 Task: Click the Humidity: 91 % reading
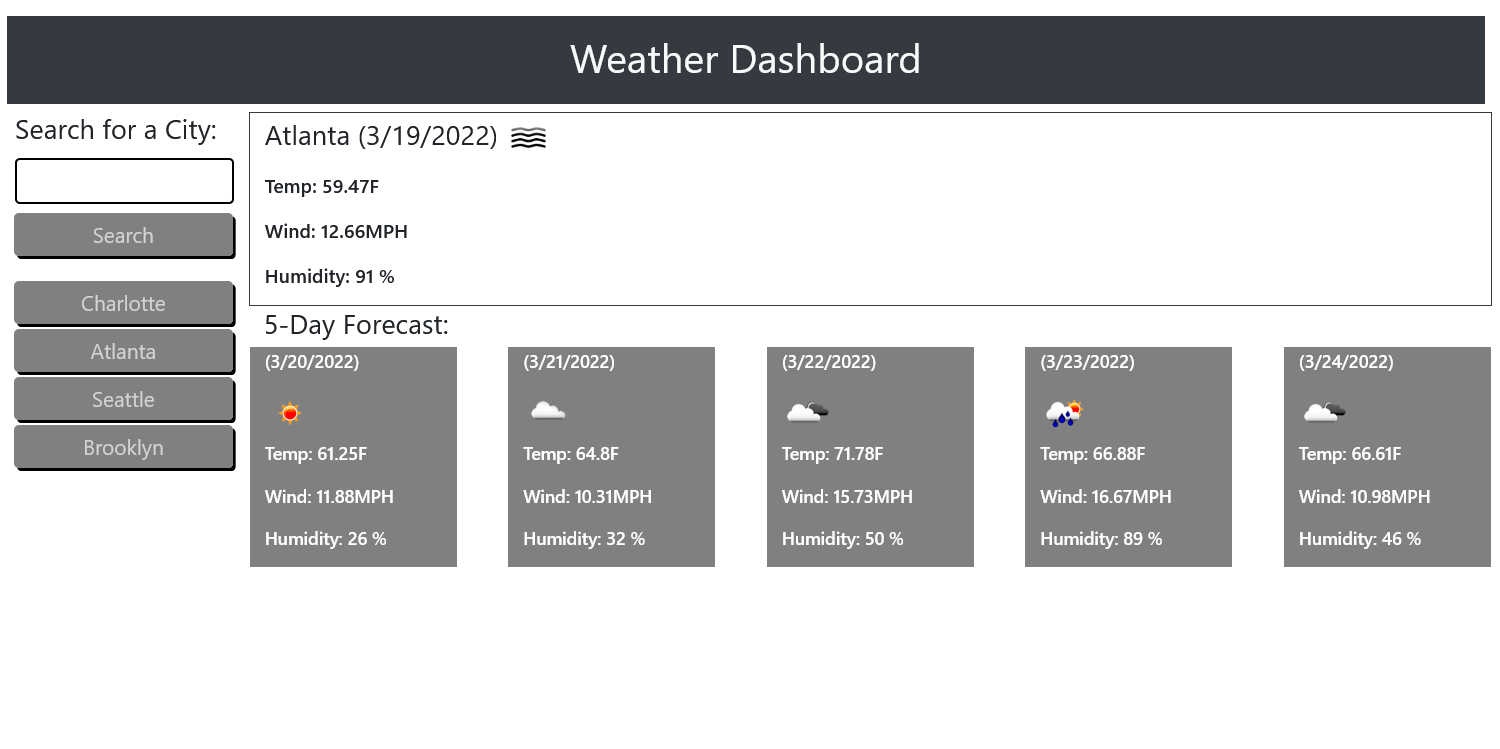[x=328, y=276]
